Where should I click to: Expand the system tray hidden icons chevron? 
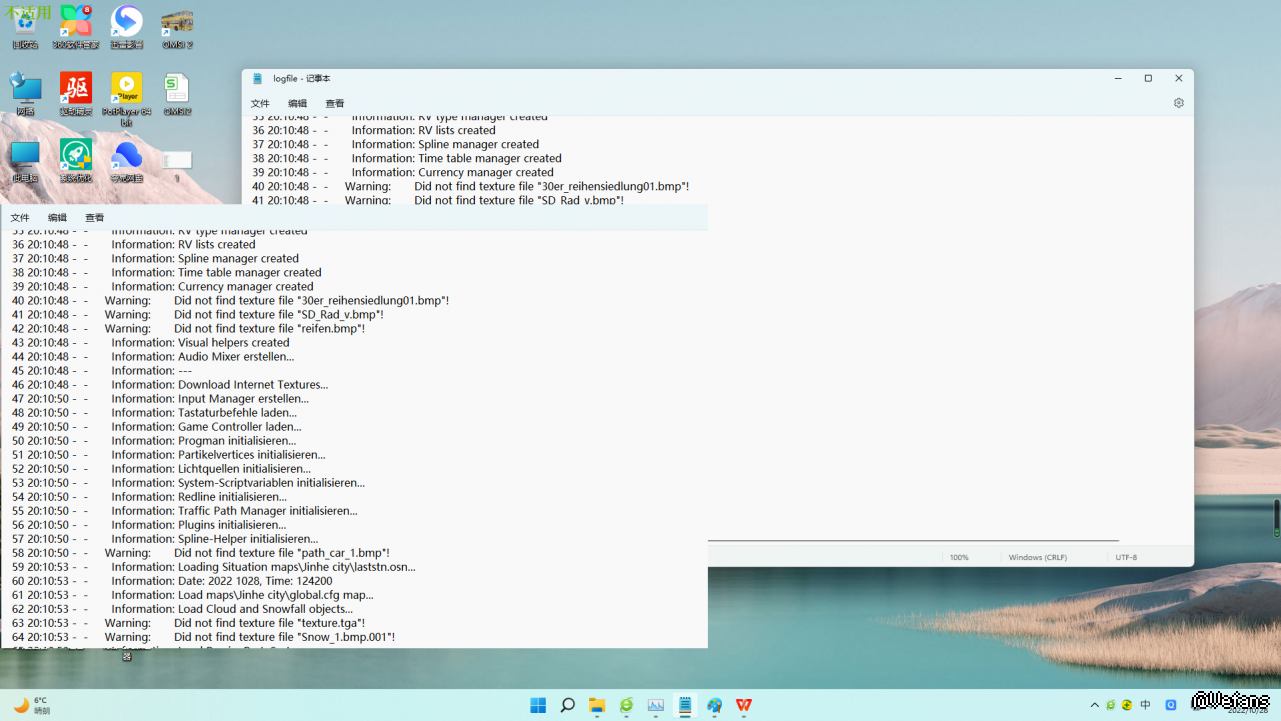point(1094,705)
